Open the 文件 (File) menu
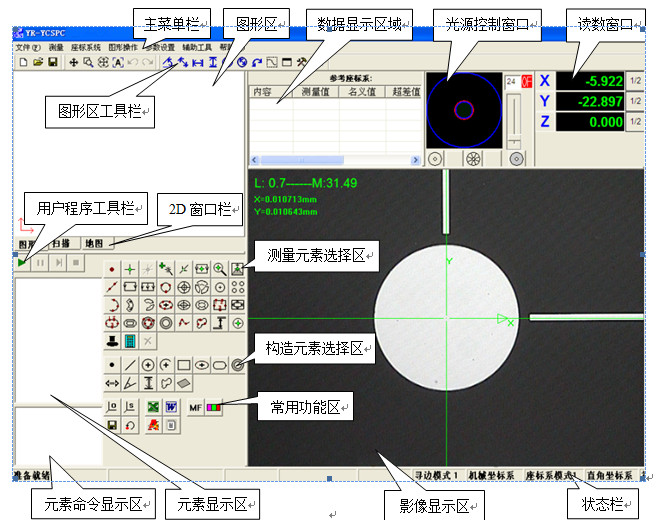Image resolution: width=663 pixels, height=520 pixels. tap(25, 47)
